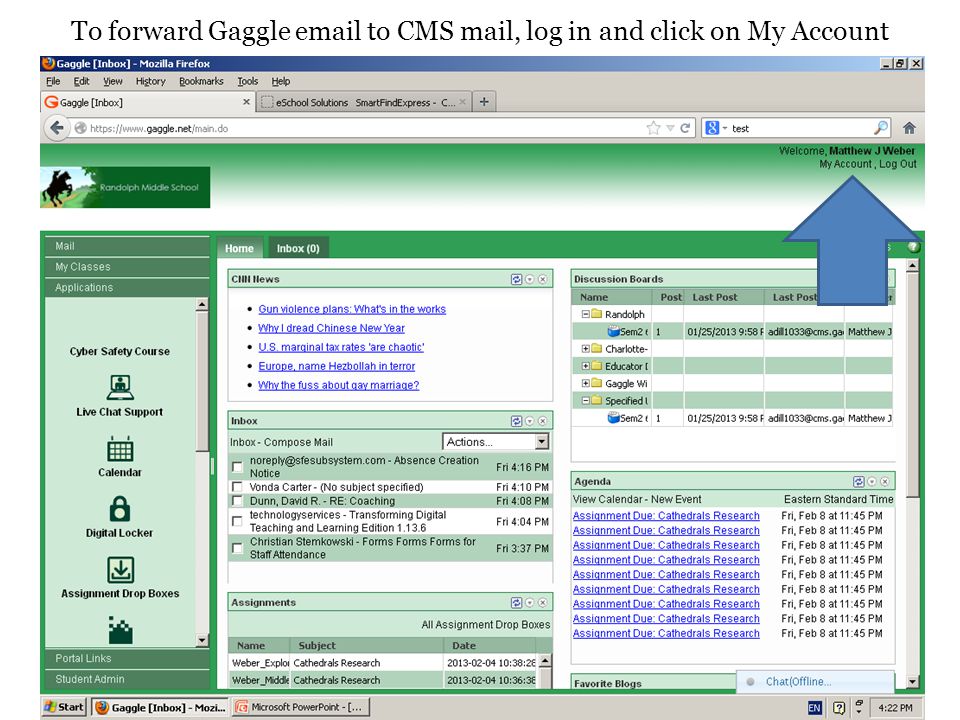Open the Portal Links sidebar section

tap(127, 658)
